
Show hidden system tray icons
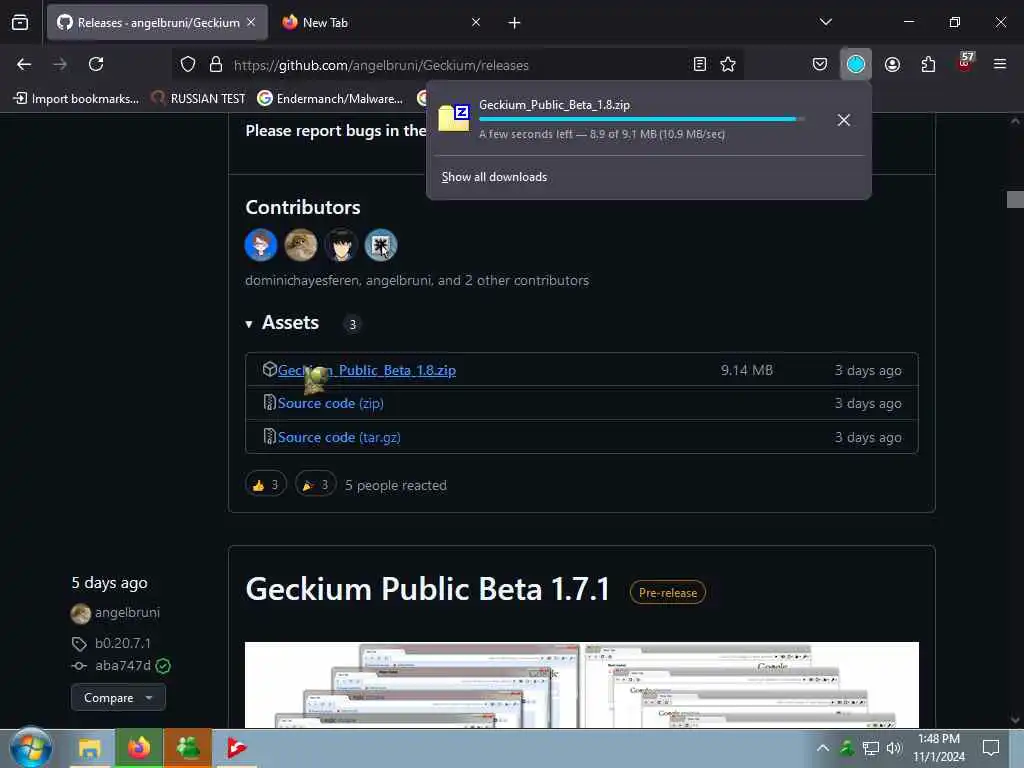(x=823, y=748)
